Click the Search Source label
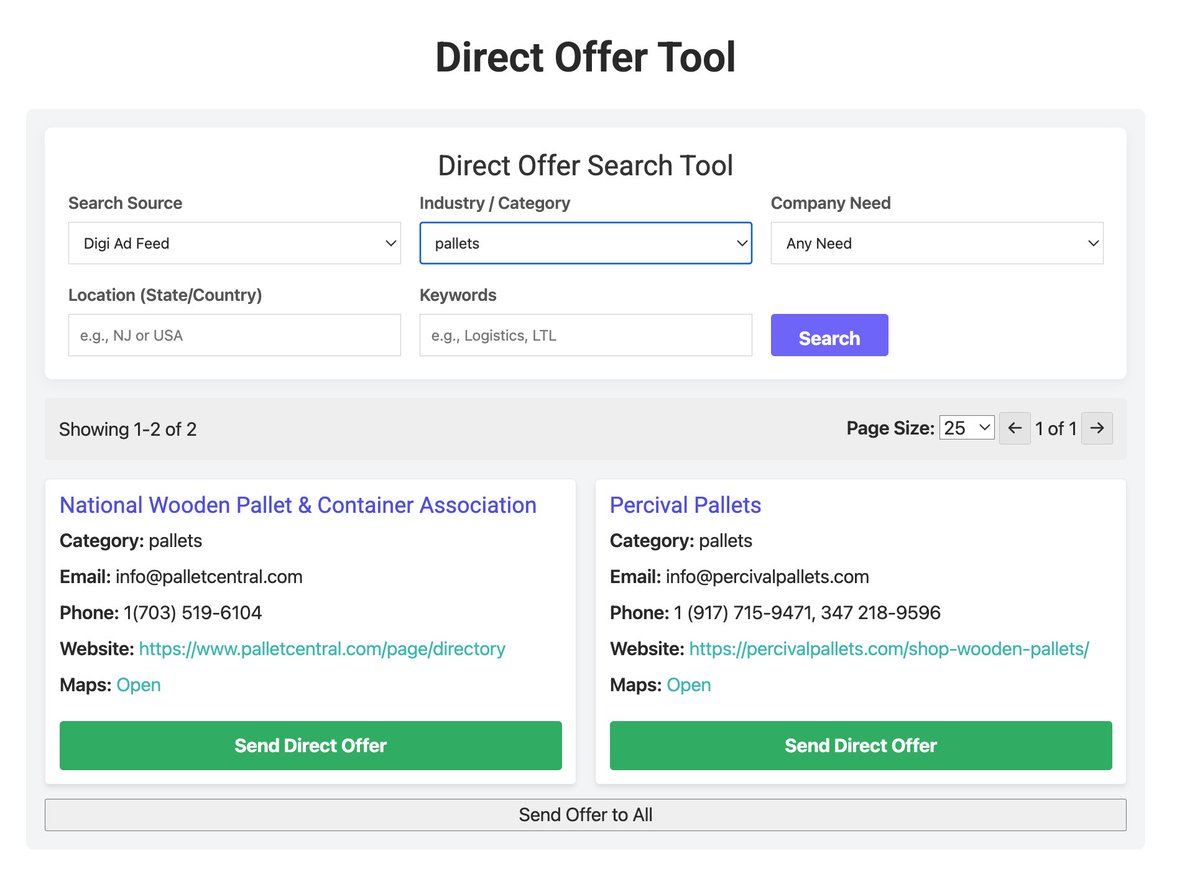Viewport: 1200px width, 874px height. point(125,203)
